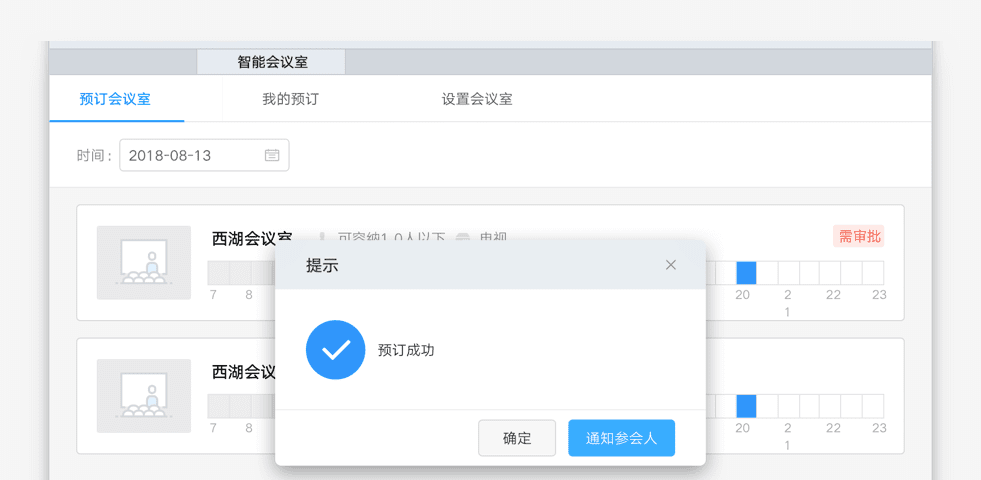Click the meeting room image on the 需审批 card
The image size is (981, 480).
143,263
